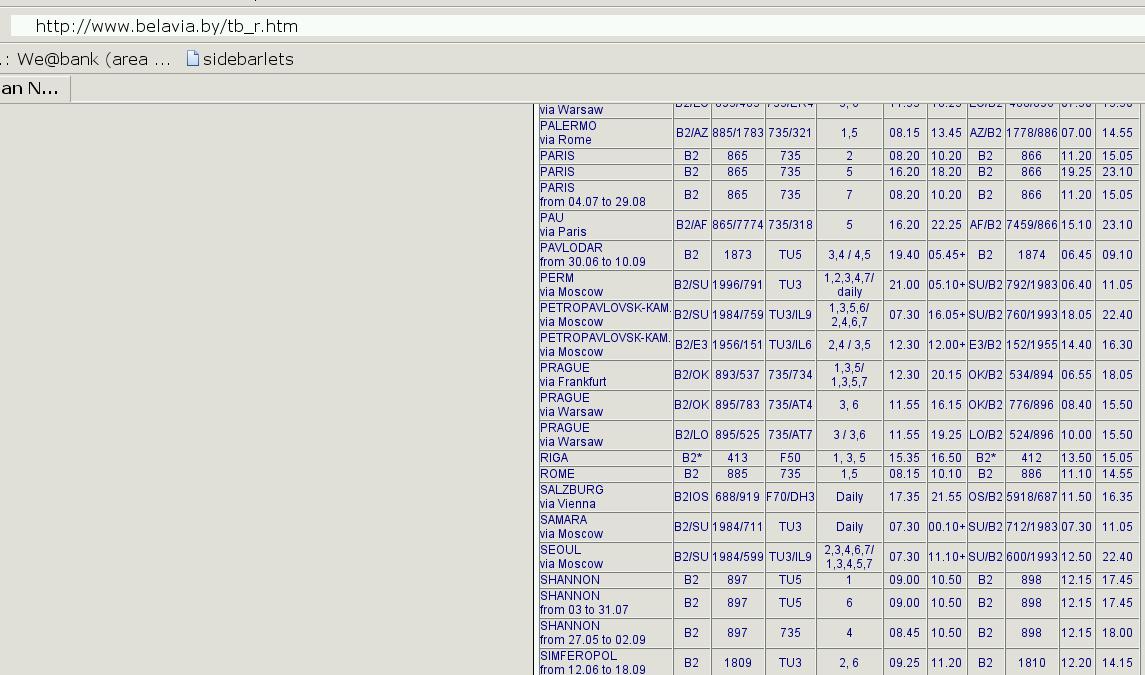This screenshot has height=675, width=1145.
Task: Click the PRAGUE via Frankfurt destination cell
Action: pos(604,375)
